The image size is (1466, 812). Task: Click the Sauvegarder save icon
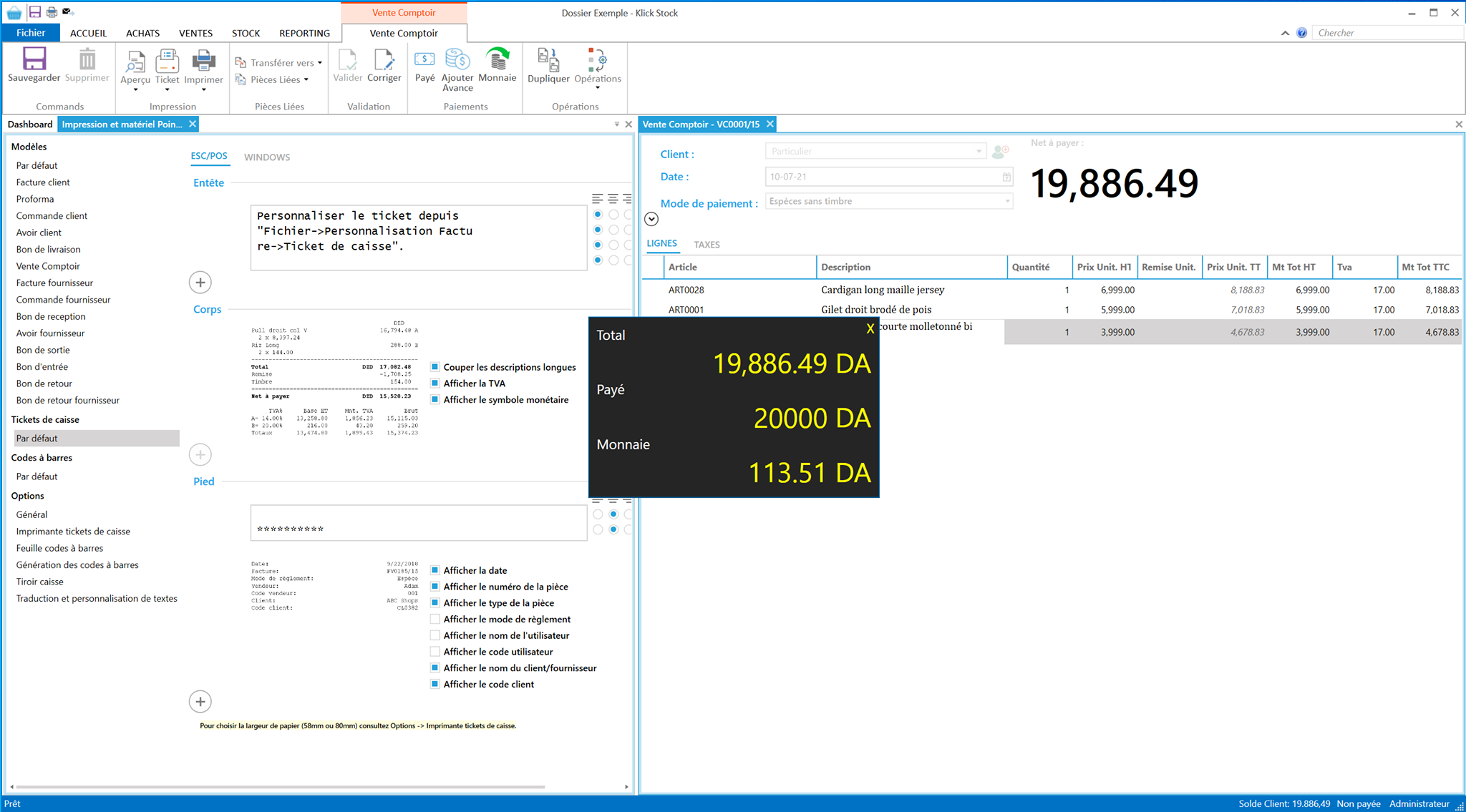34,59
